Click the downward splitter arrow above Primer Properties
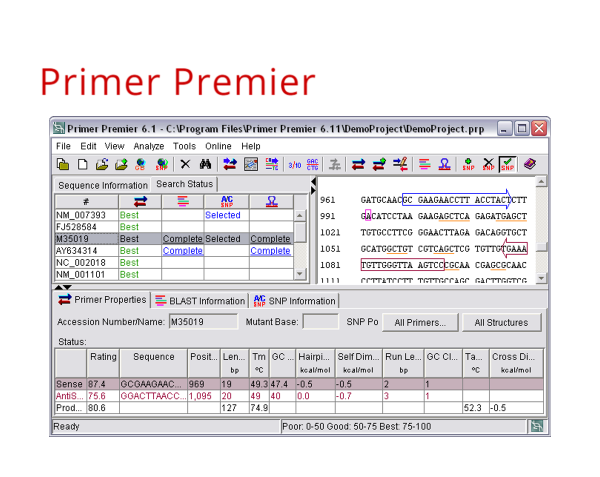The image size is (600, 477). point(67,287)
